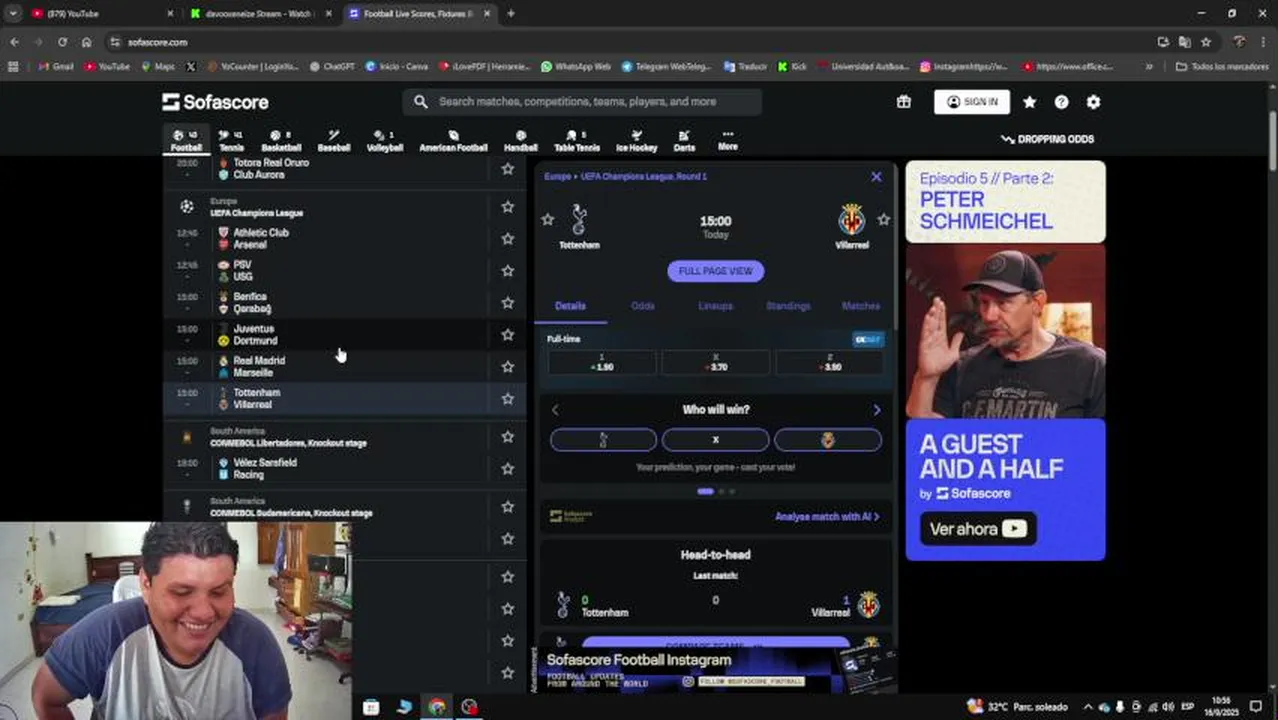The width and height of the screenshot is (1278, 720).
Task: Open the settings gear icon in header
Action: point(1093,102)
